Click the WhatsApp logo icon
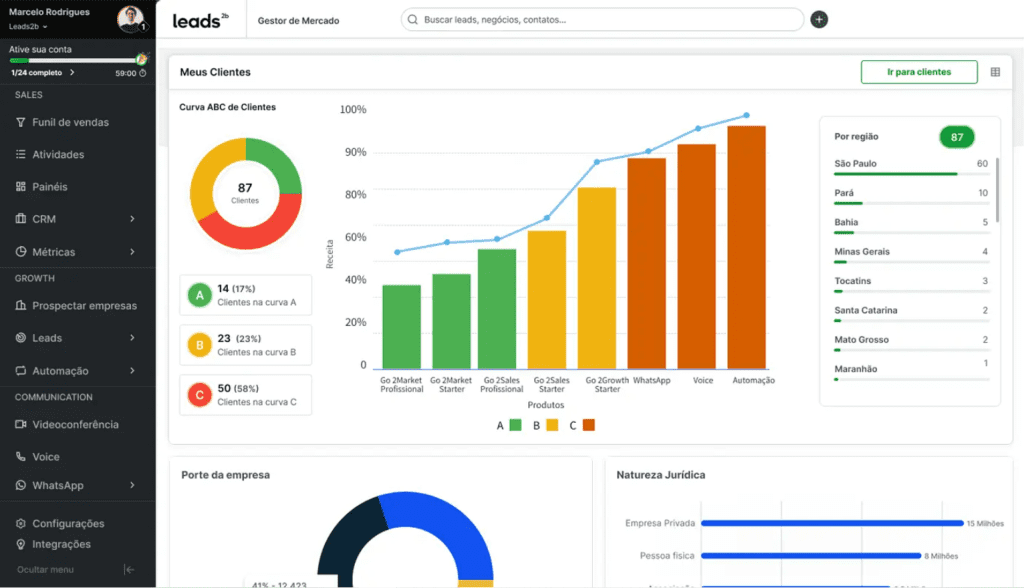Screen dimensions: 1024x588 tap(21, 485)
